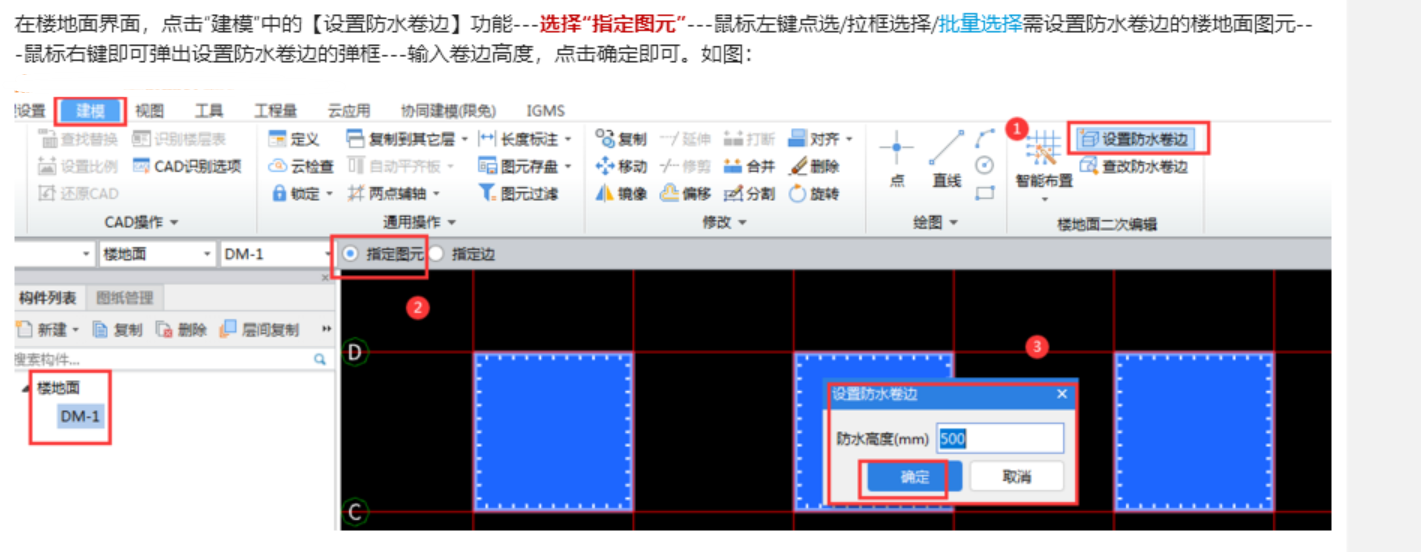Click the 设置比例 tool
This screenshot has height=552, width=1421.
click(x=78, y=166)
